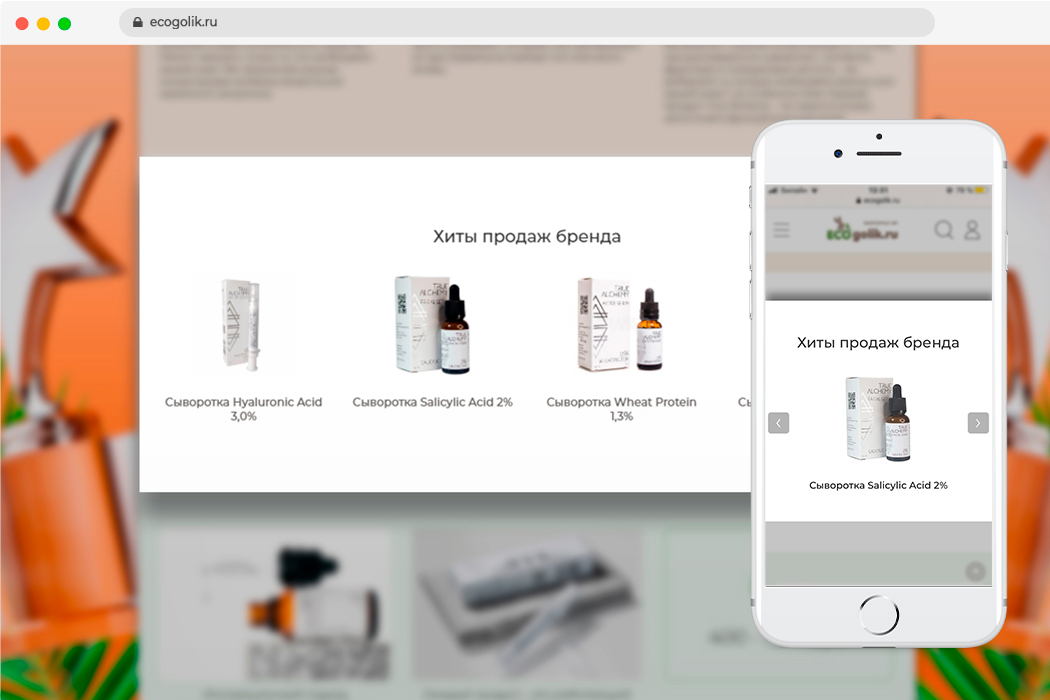This screenshot has width=1050, height=700.
Task: Click the green maximize window button
Action: click(x=64, y=23)
